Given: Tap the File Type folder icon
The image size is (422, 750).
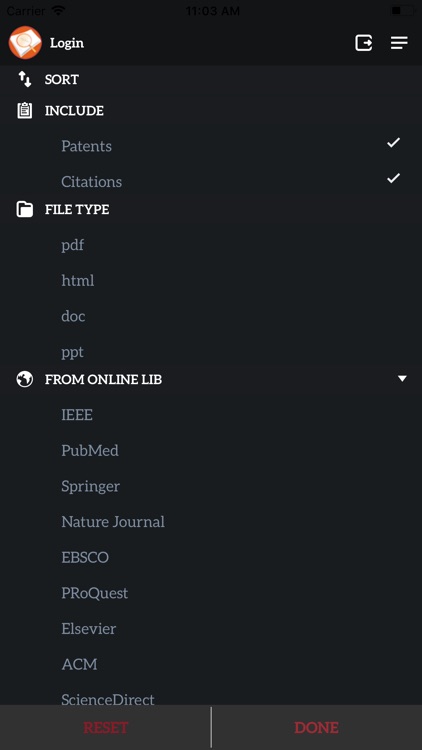Looking at the screenshot, I should (25, 210).
